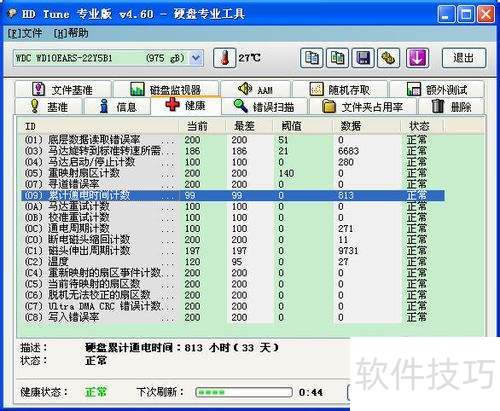This screenshot has width=500, height=411.
Task: Switch to the 删除 tab
Action: pyautogui.click(x=451, y=107)
